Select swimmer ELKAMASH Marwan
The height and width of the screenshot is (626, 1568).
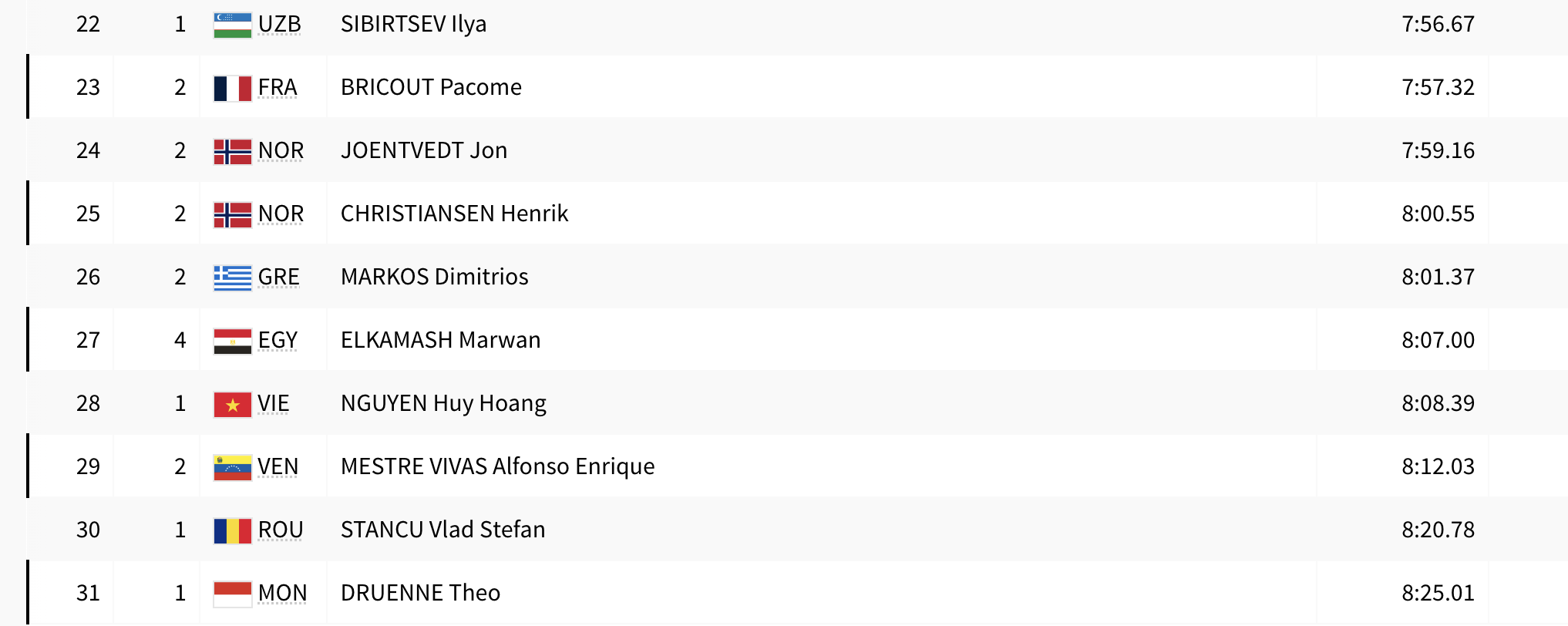click(x=440, y=341)
